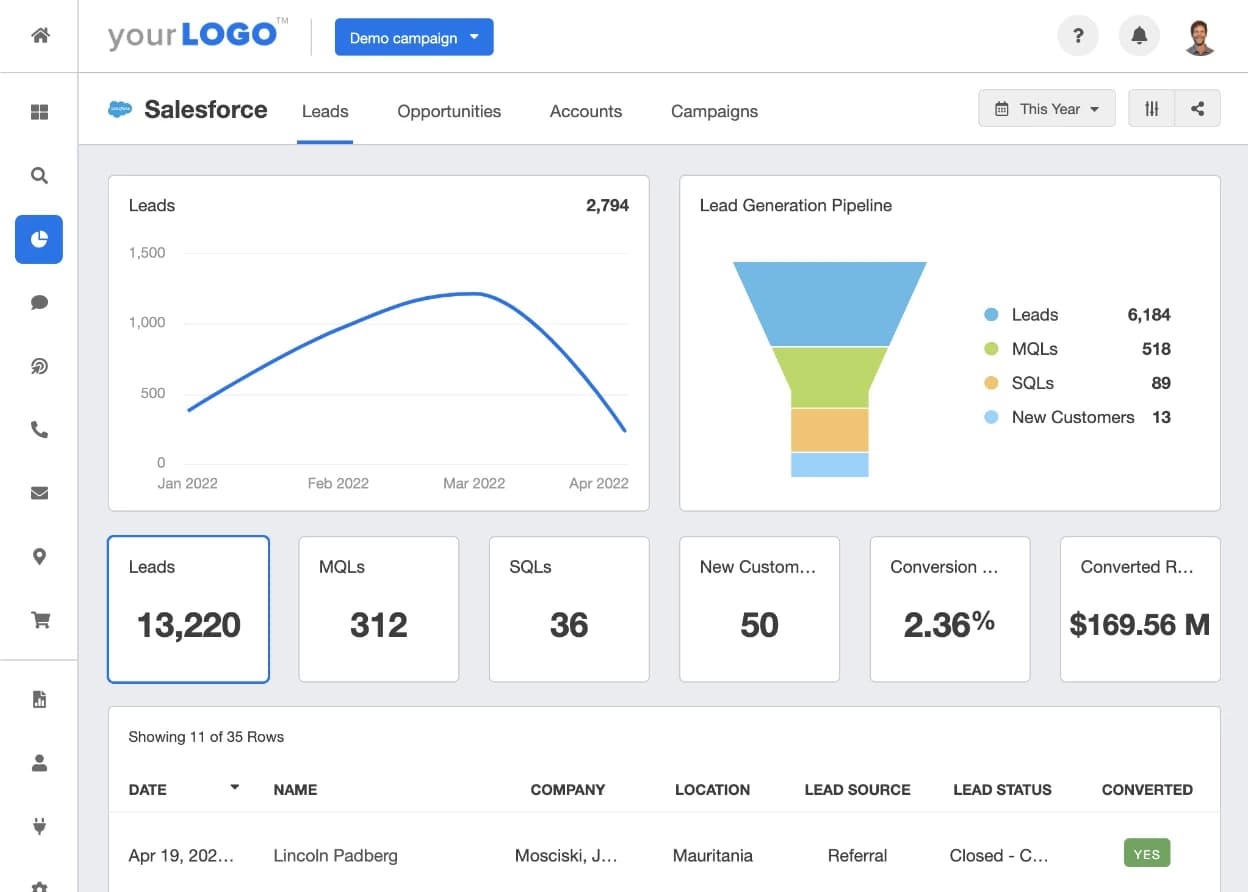Click the home icon in sidebar
1248x892 pixels.
(40, 36)
